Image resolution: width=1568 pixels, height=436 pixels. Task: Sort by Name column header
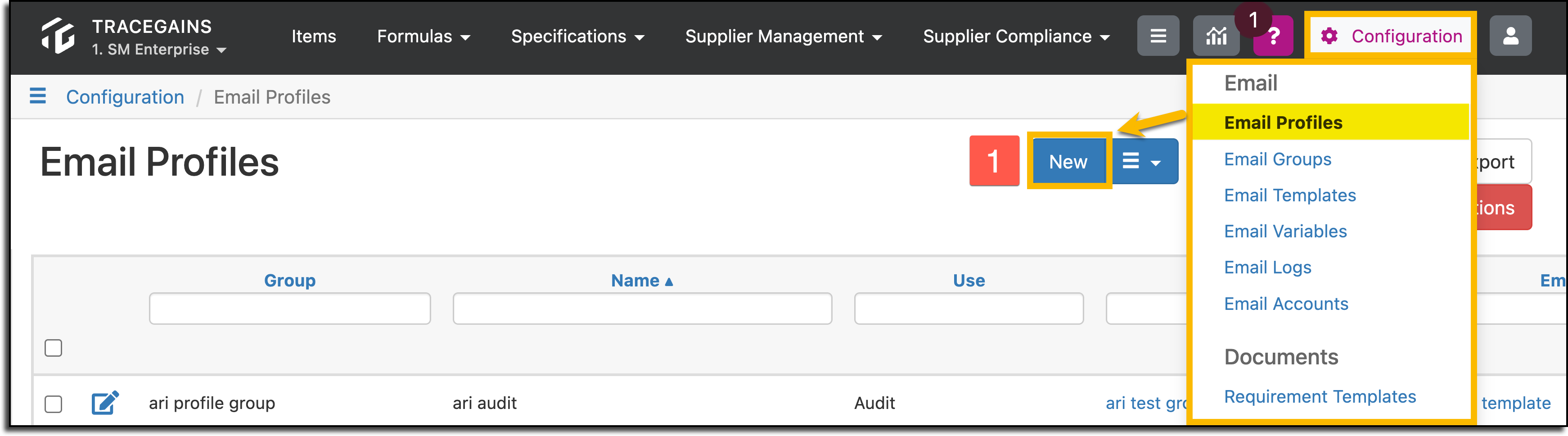pos(642,281)
